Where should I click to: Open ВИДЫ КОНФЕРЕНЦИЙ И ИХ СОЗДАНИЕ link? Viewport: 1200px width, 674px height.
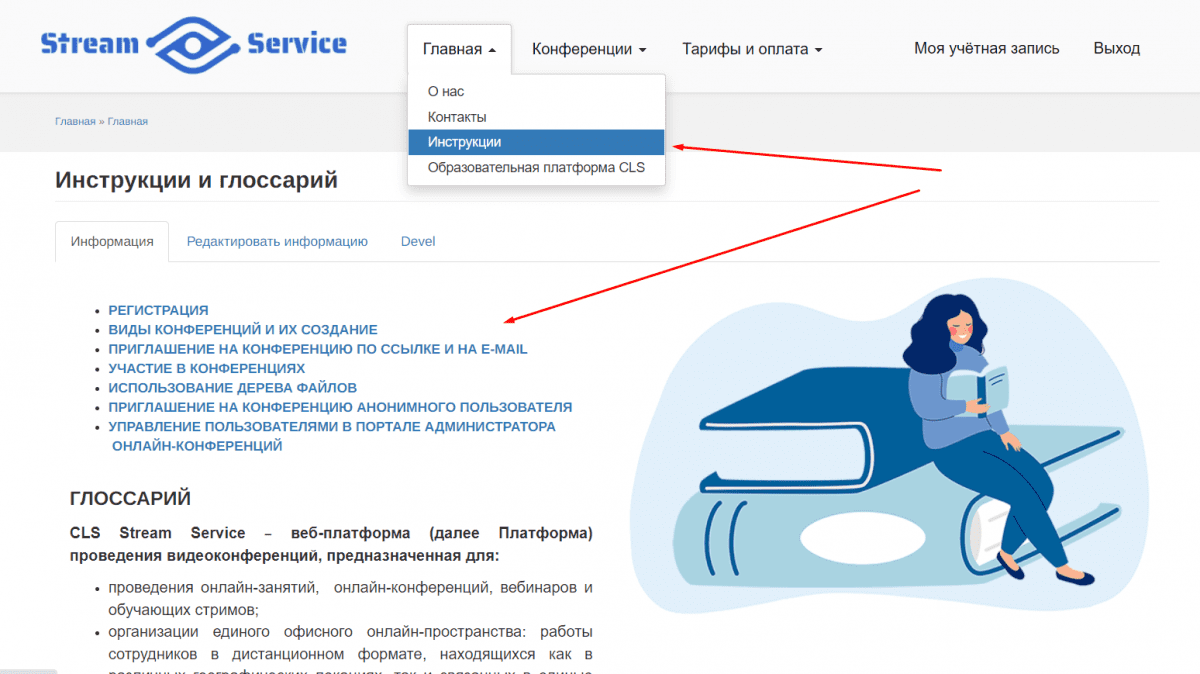pos(242,329)
